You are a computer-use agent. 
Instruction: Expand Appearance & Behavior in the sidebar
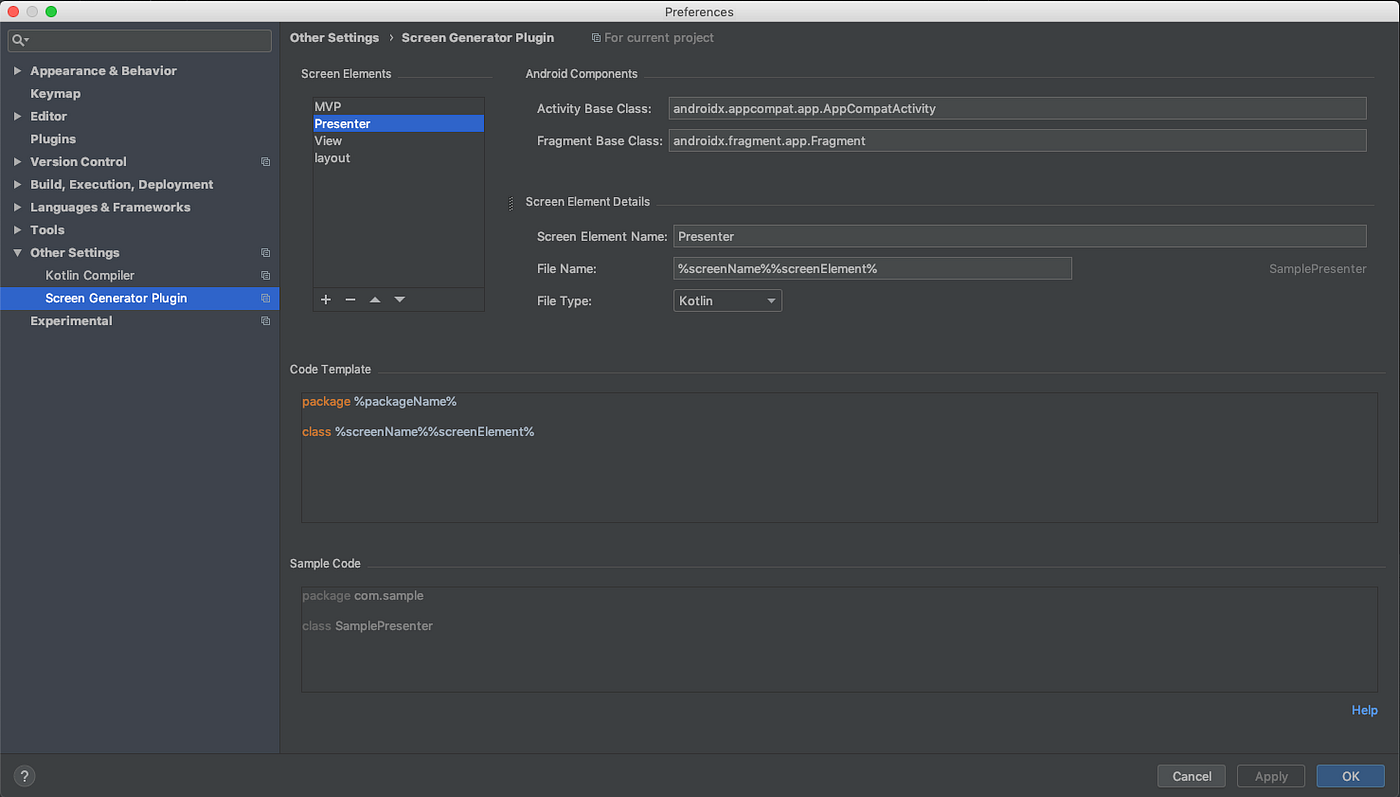coord(17,70)
